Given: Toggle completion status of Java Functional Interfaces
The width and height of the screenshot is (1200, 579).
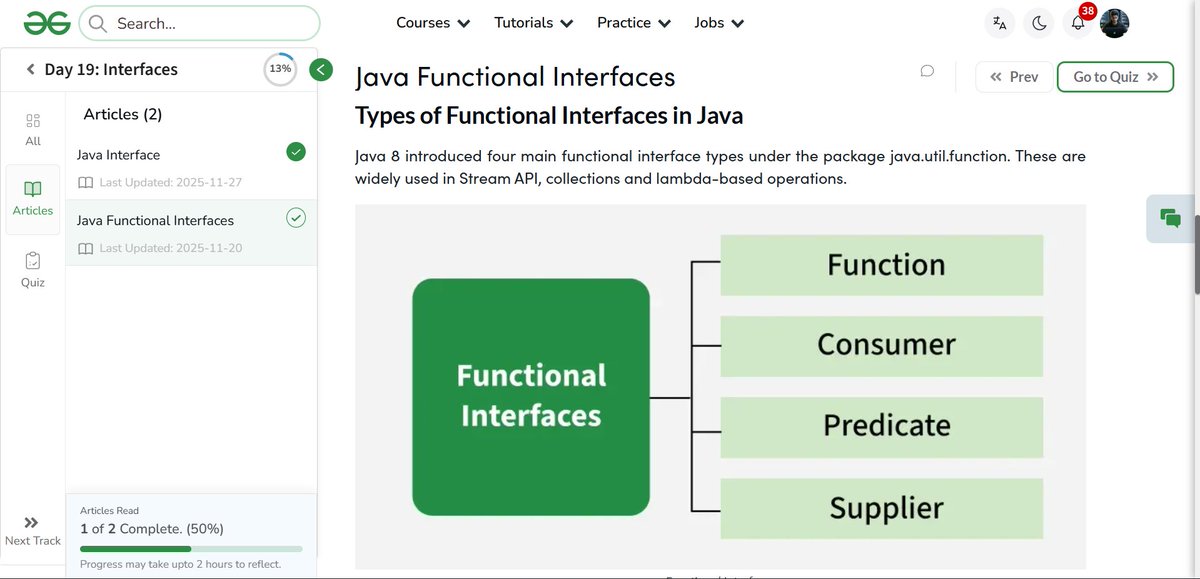Looking at the screenshot, I should pyautogui.click(x=295, y=217).
